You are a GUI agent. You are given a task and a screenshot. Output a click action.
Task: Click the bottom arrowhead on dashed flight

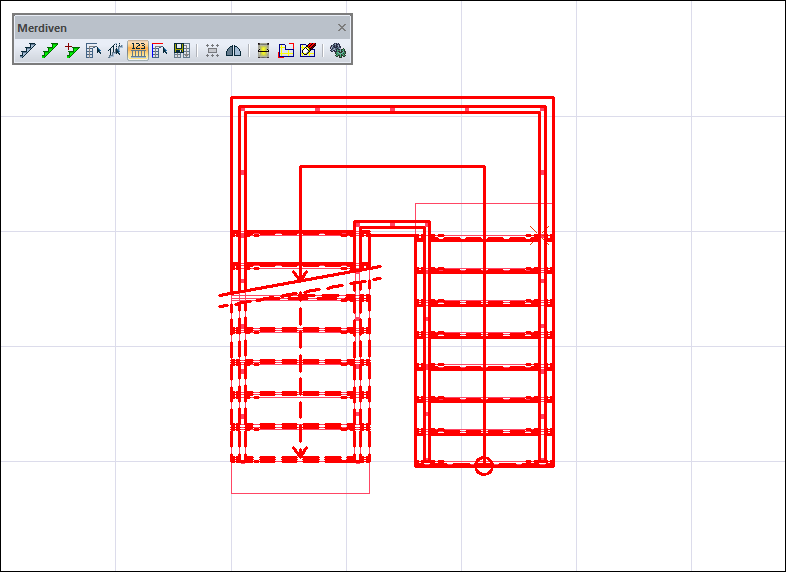(300, 452)
